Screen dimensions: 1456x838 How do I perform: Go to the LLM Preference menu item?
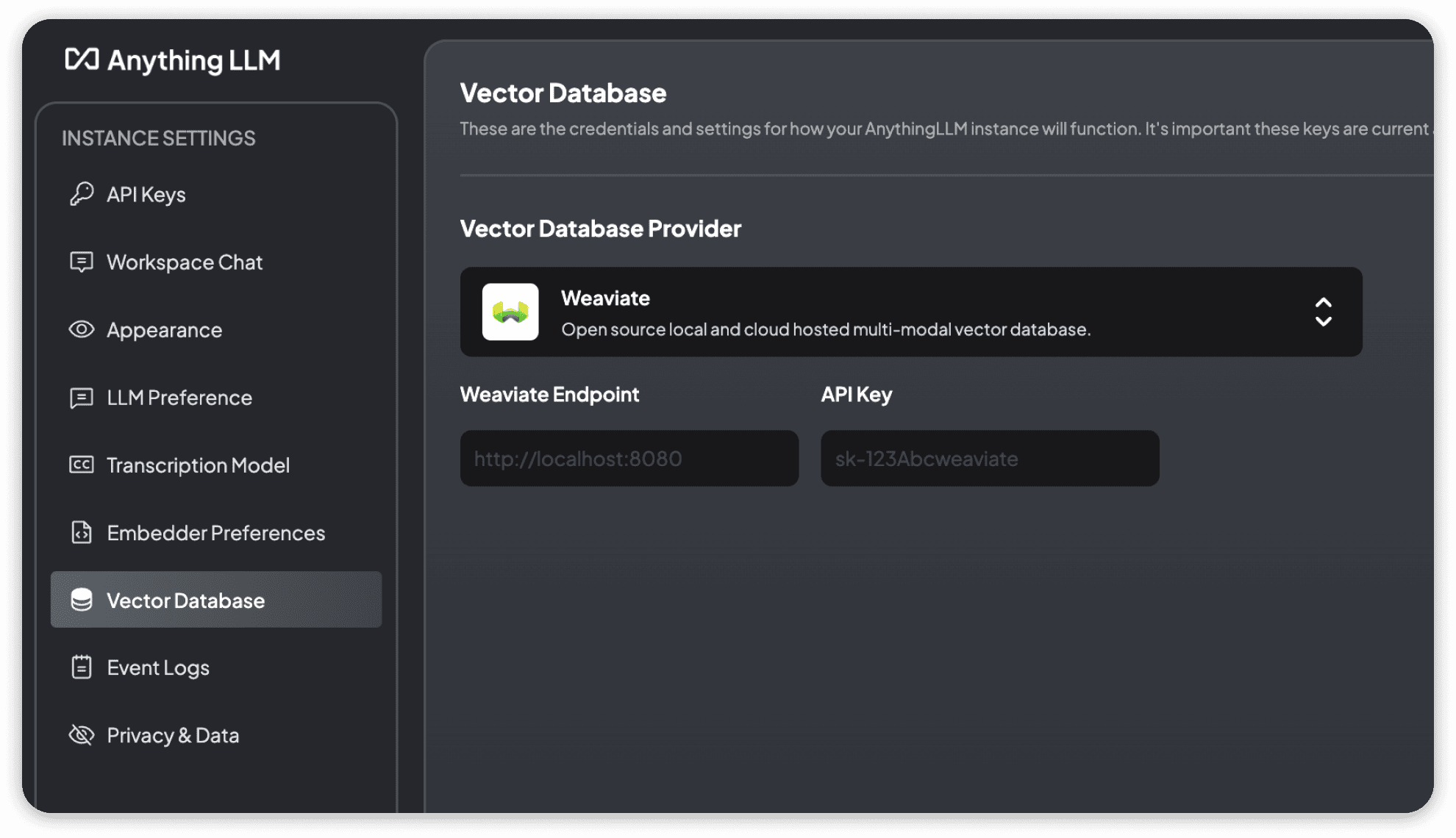coord(179,398)
